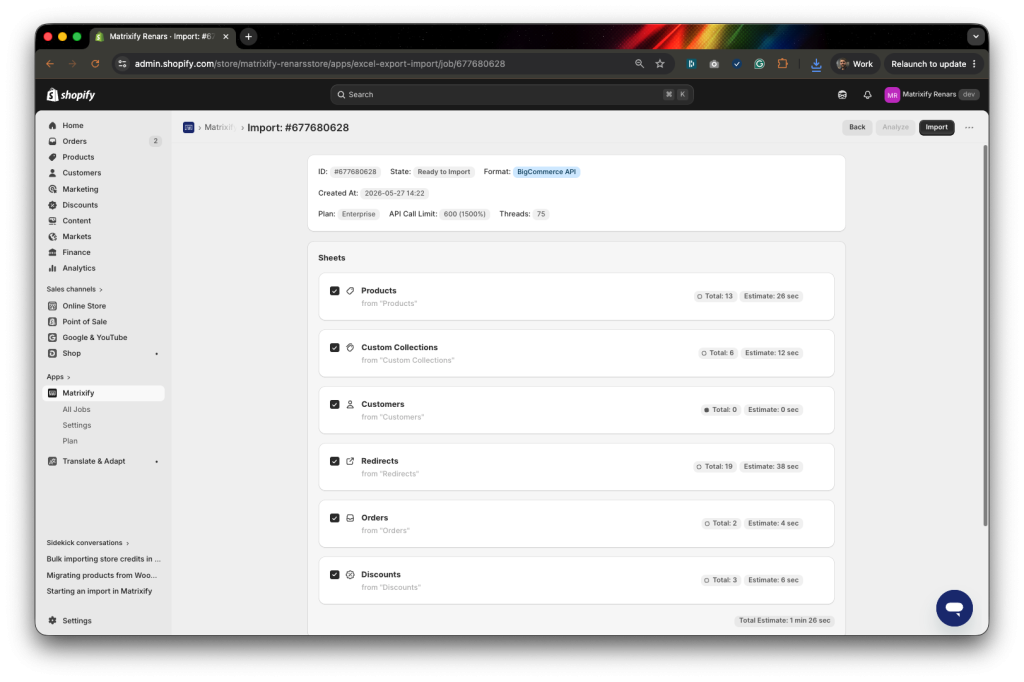Image resolution: width=1024 pixels, height=682 pixels.
Task: Click the Back button
Action: tap(857, 127)
